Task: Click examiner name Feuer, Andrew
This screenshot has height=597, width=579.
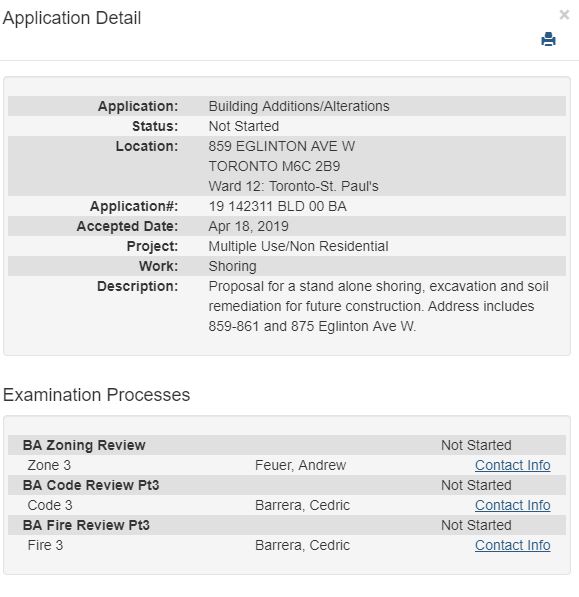Action: [x=300, y=465]
